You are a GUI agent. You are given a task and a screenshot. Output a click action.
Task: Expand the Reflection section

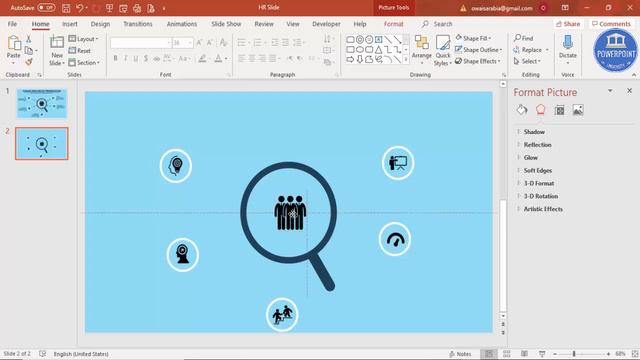click(537, 144)
